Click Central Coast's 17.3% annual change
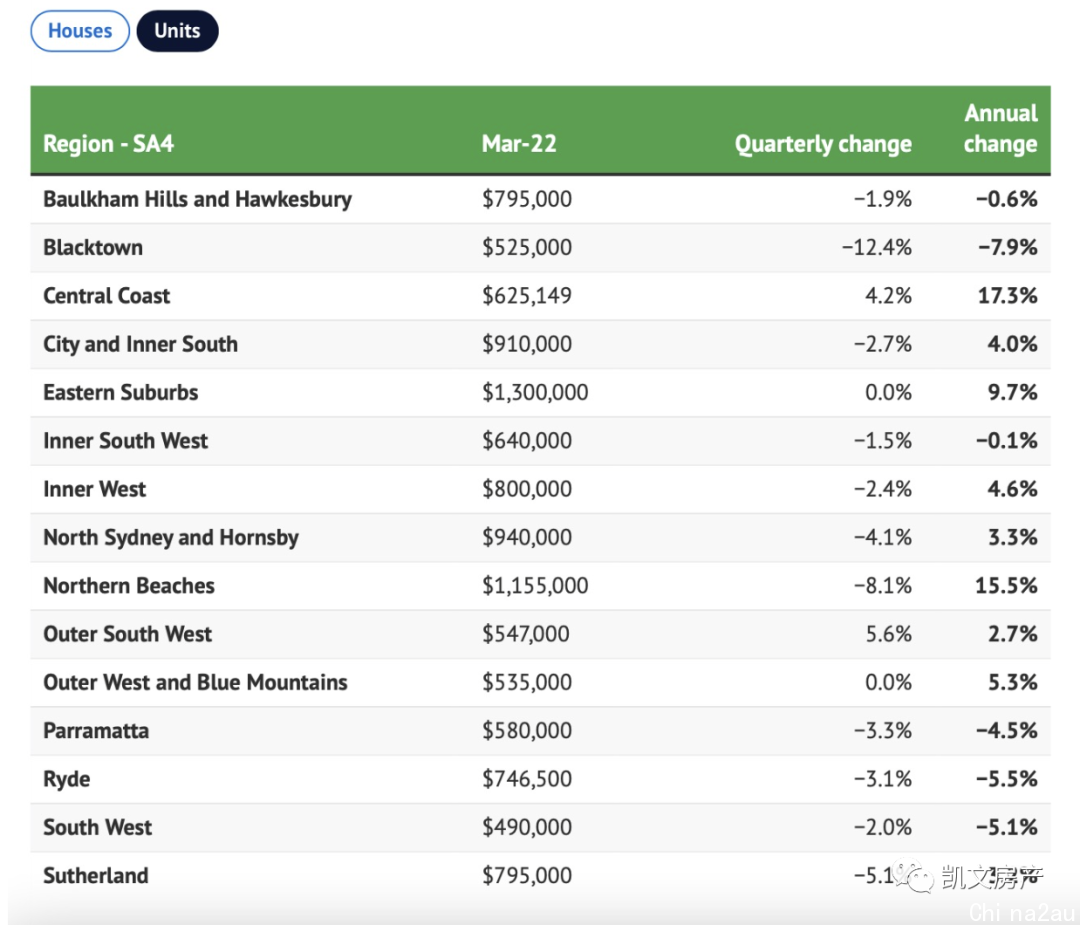 pyautogui.click(x=1008, y=295)
